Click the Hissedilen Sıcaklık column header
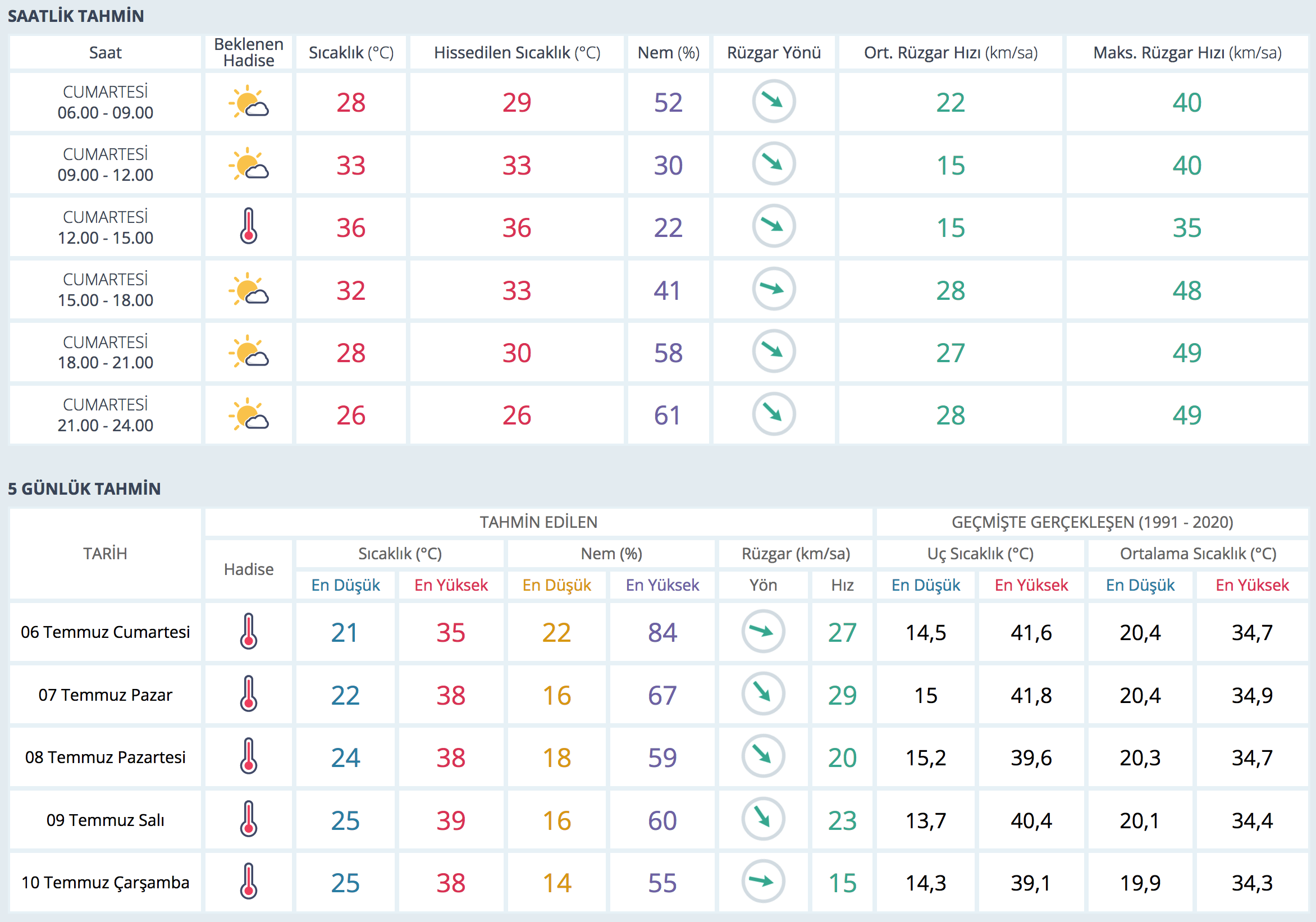Screen dimensions: 1316x922 (x=517, y=53)
